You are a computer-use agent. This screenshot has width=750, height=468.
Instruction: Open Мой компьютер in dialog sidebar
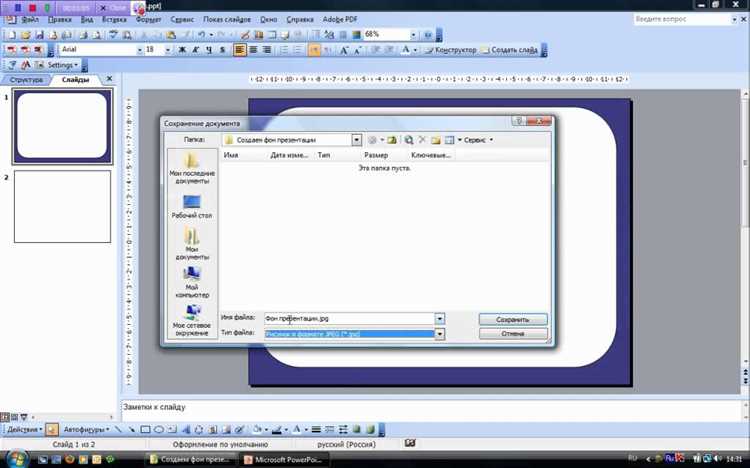[192, 282]
